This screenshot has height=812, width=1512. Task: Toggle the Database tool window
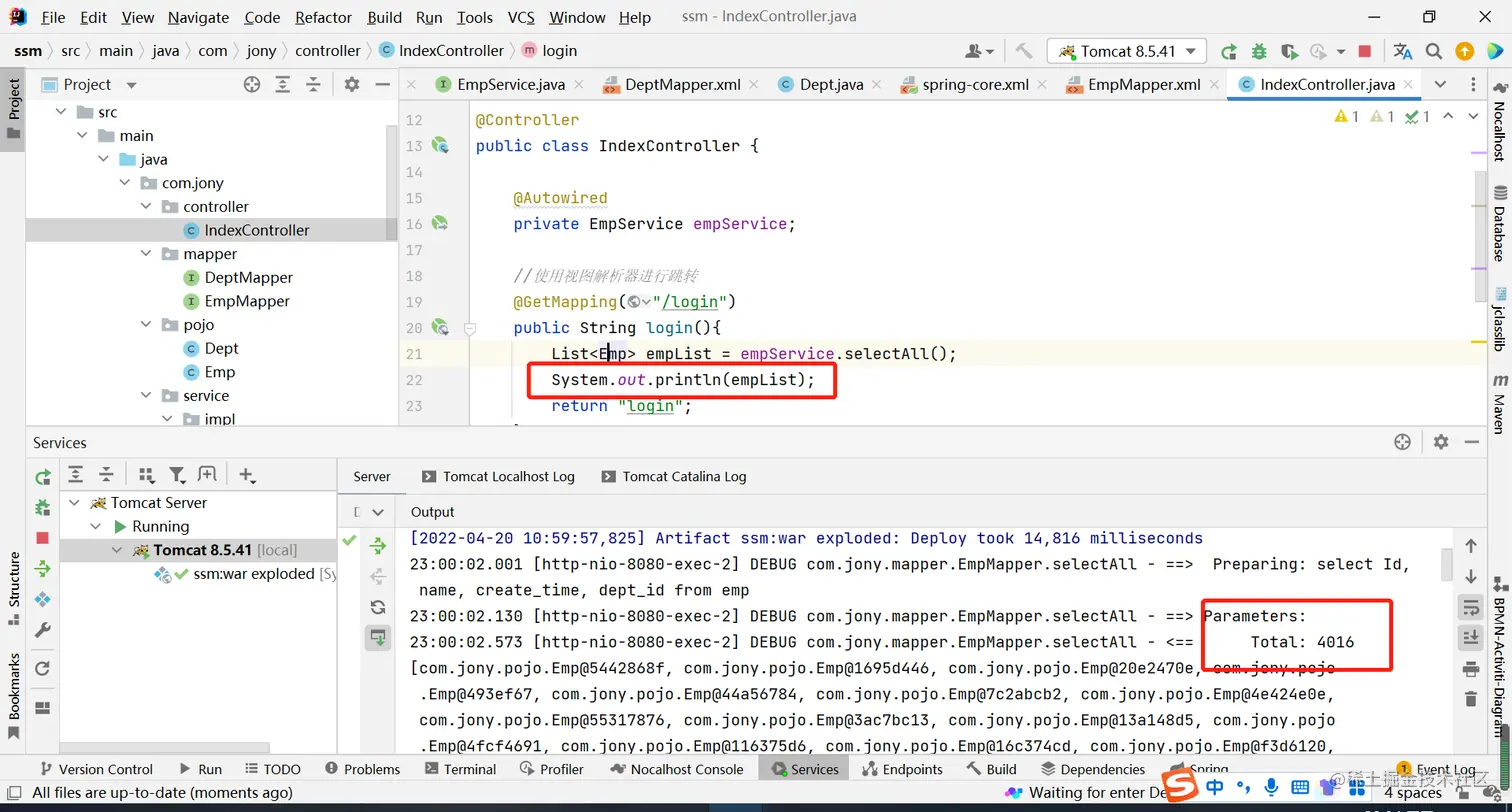click(1499, 223)
